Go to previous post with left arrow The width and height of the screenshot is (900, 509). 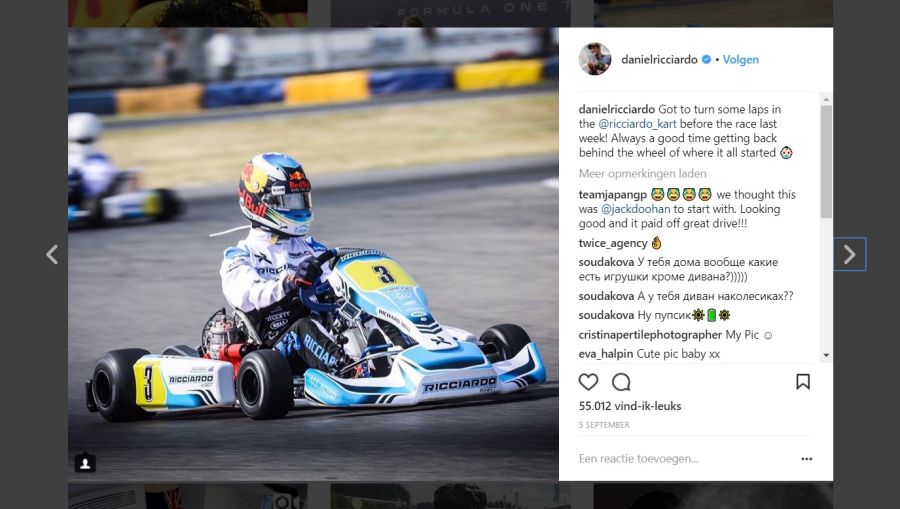[x=52, y=254]
